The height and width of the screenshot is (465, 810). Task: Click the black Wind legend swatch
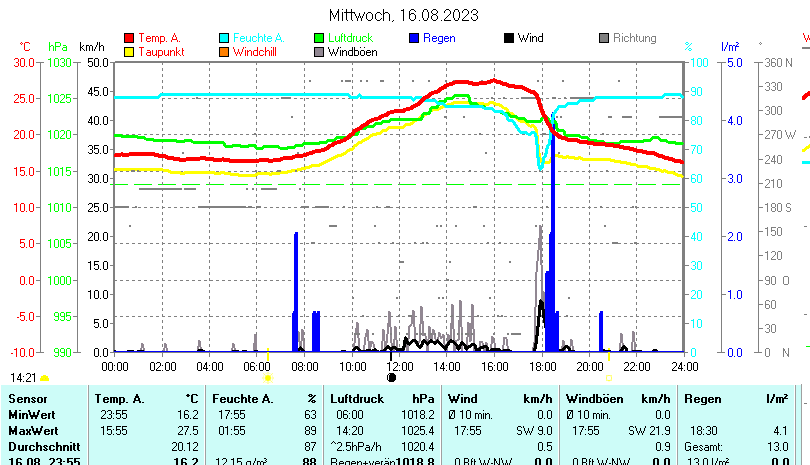tap(509, 38)
